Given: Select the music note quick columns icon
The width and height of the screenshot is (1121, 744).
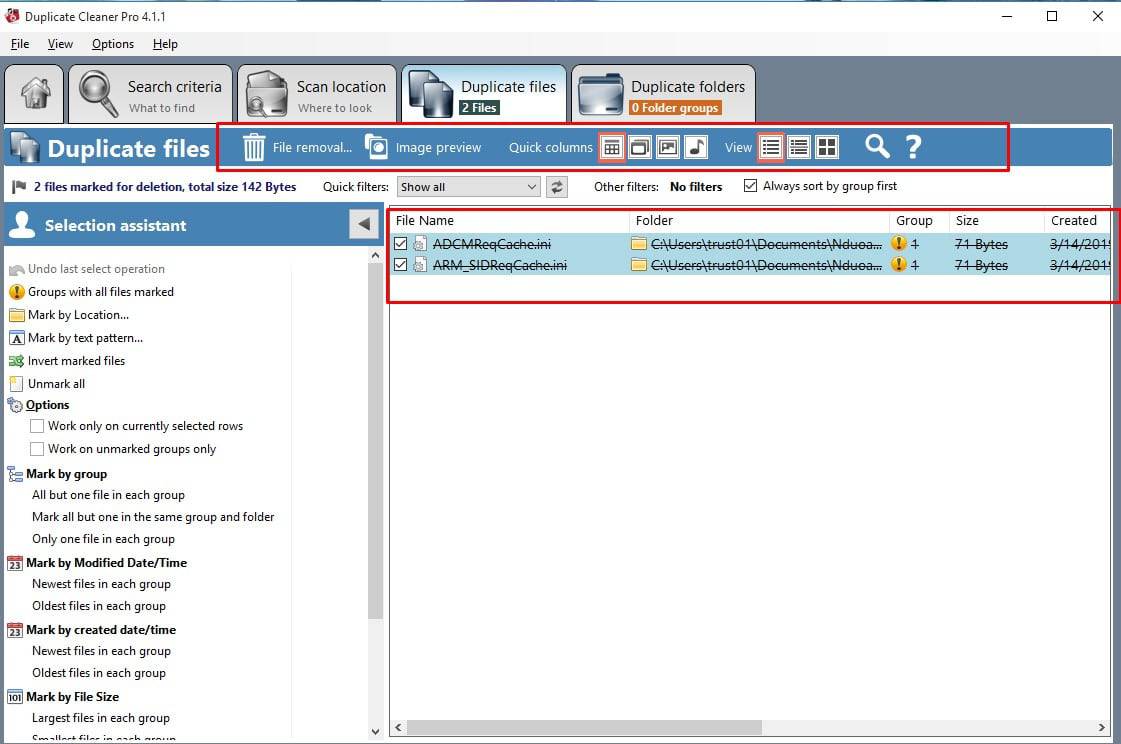Looking at the screenshot, I should [x=696, y=147].
